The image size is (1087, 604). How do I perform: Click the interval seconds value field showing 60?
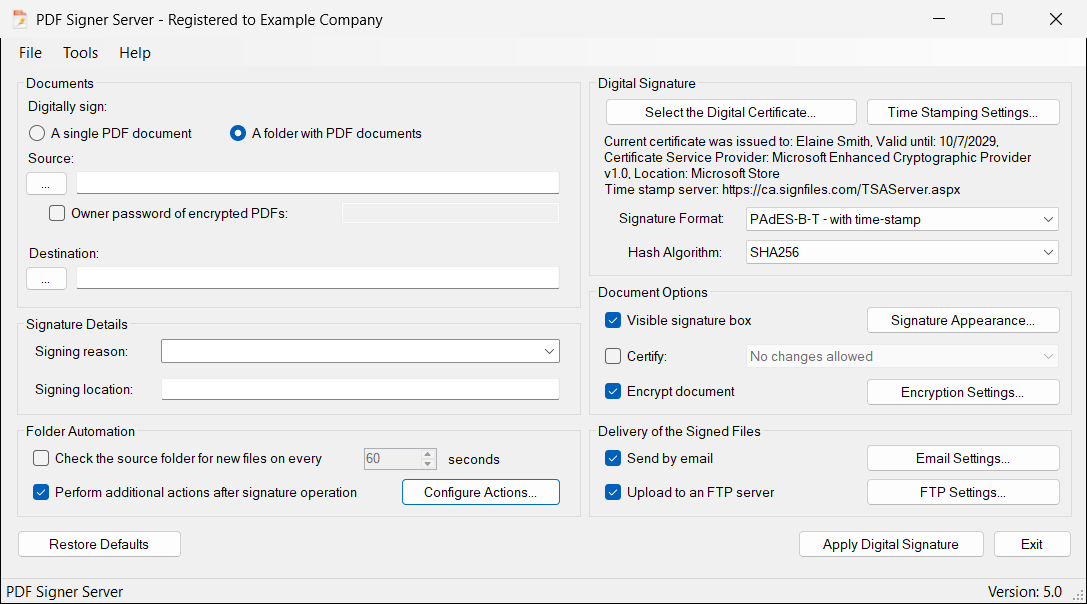pos(392,458)
